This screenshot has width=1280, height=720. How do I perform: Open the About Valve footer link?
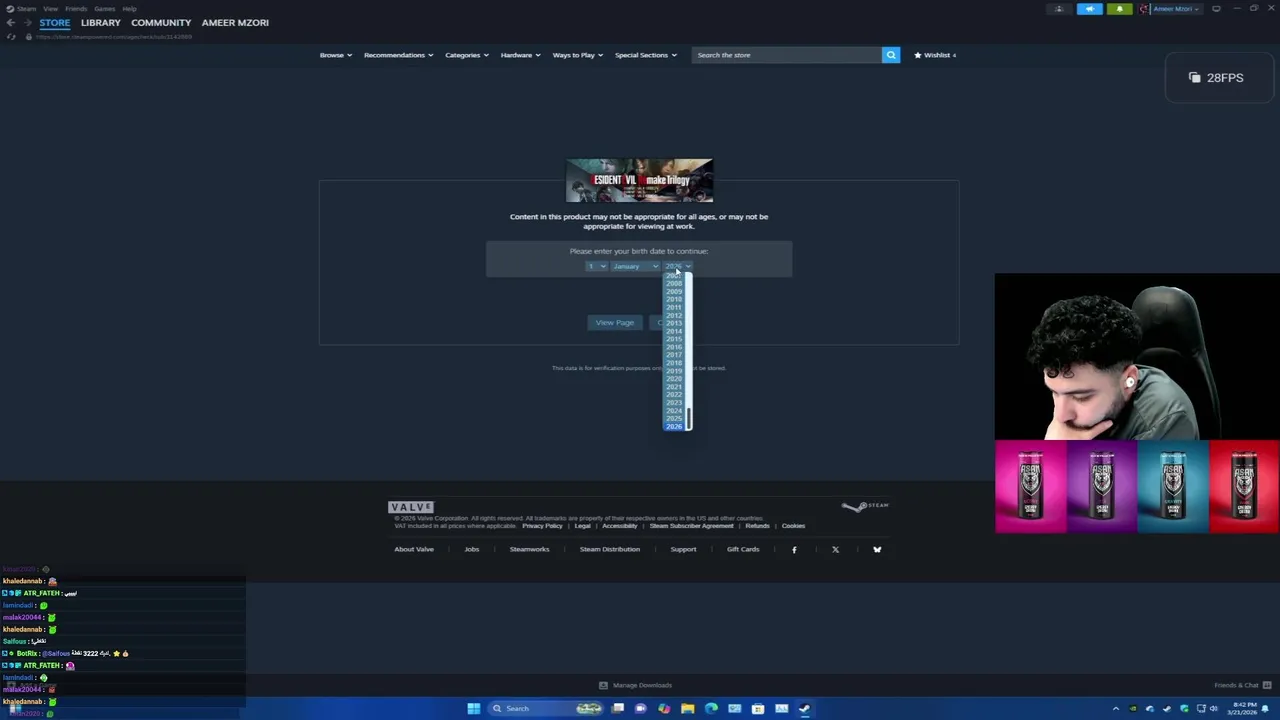(414, 549)
